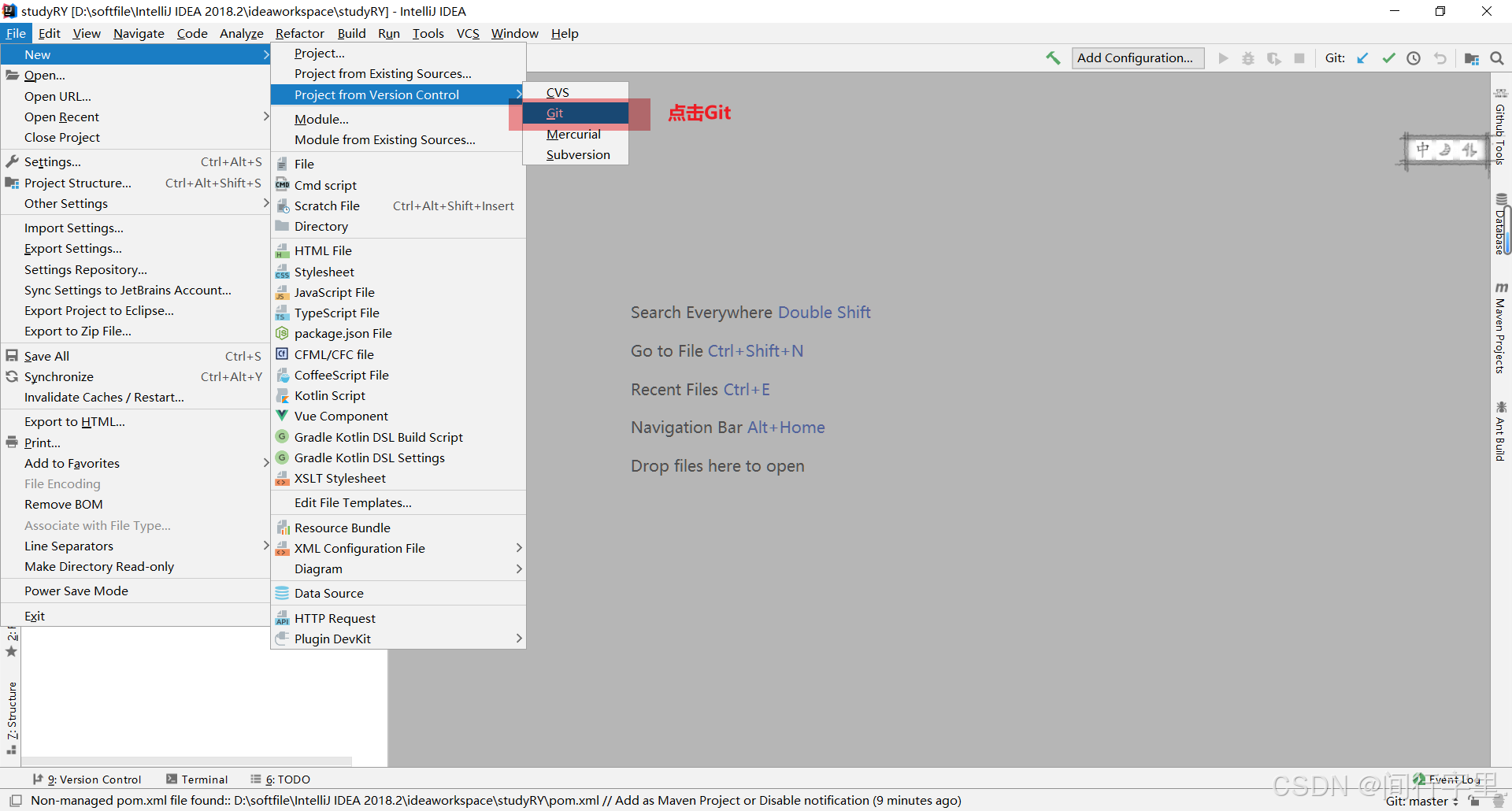Create new HTML File
This screenshot has height=811, width=1512.
tap(398, 250)
